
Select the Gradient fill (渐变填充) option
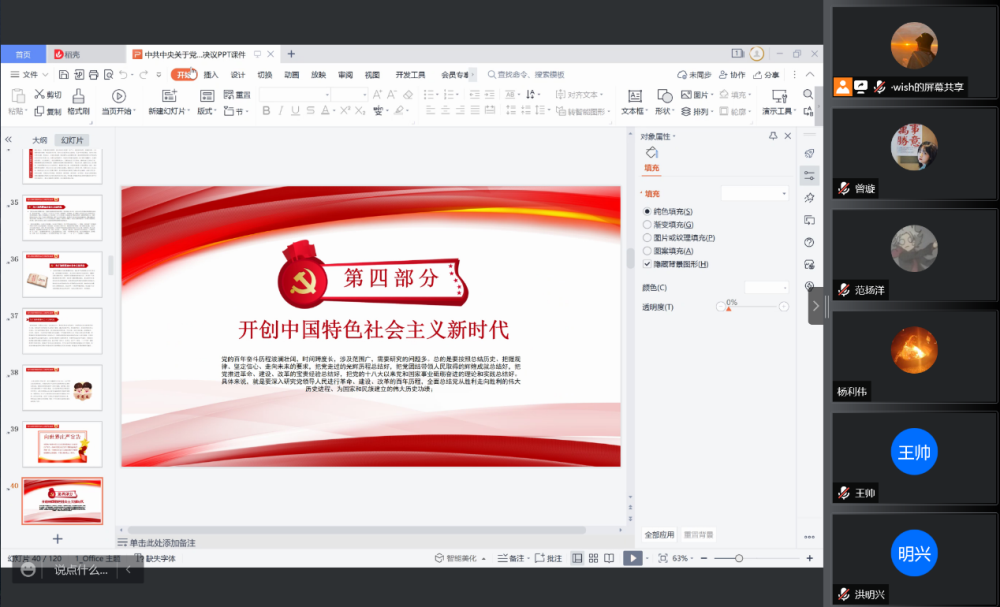click(646, 225)
